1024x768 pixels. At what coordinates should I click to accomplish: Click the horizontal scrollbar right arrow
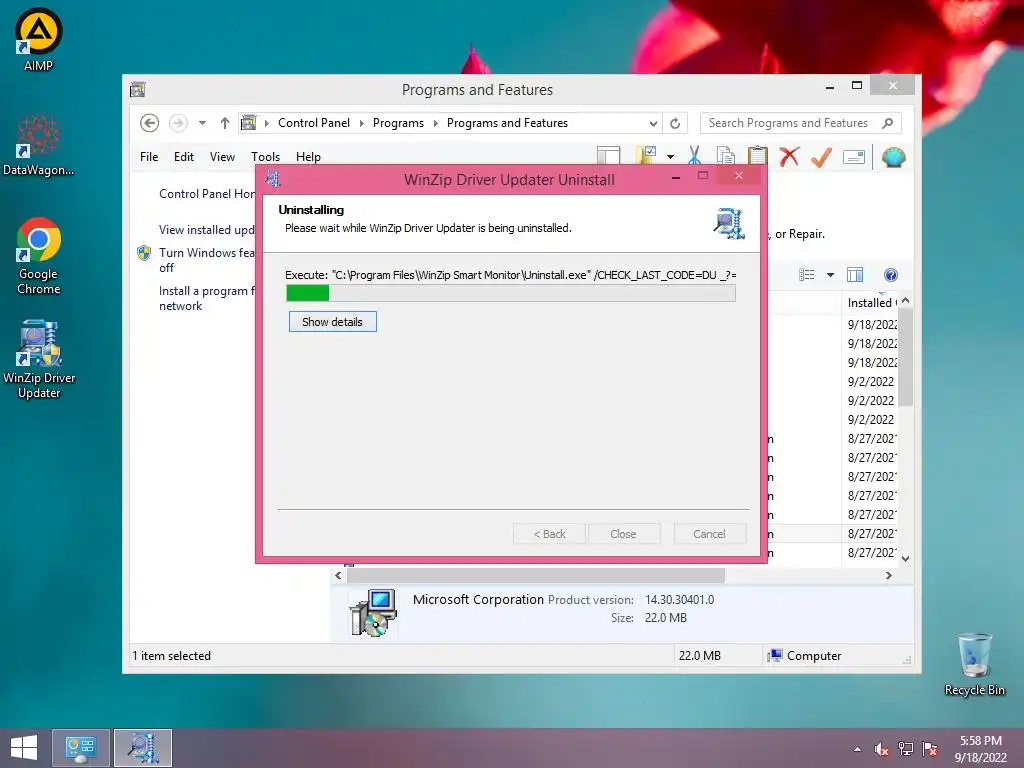888,575
